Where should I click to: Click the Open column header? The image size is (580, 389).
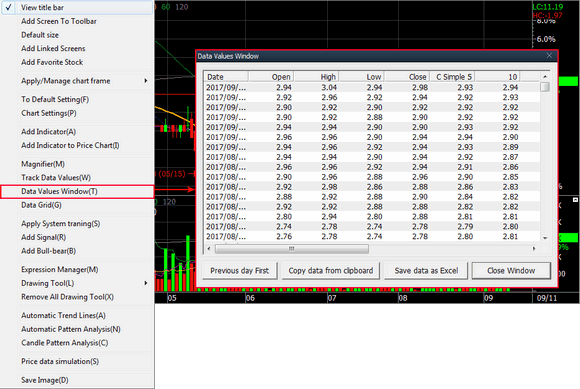click(x=271, y=77)
